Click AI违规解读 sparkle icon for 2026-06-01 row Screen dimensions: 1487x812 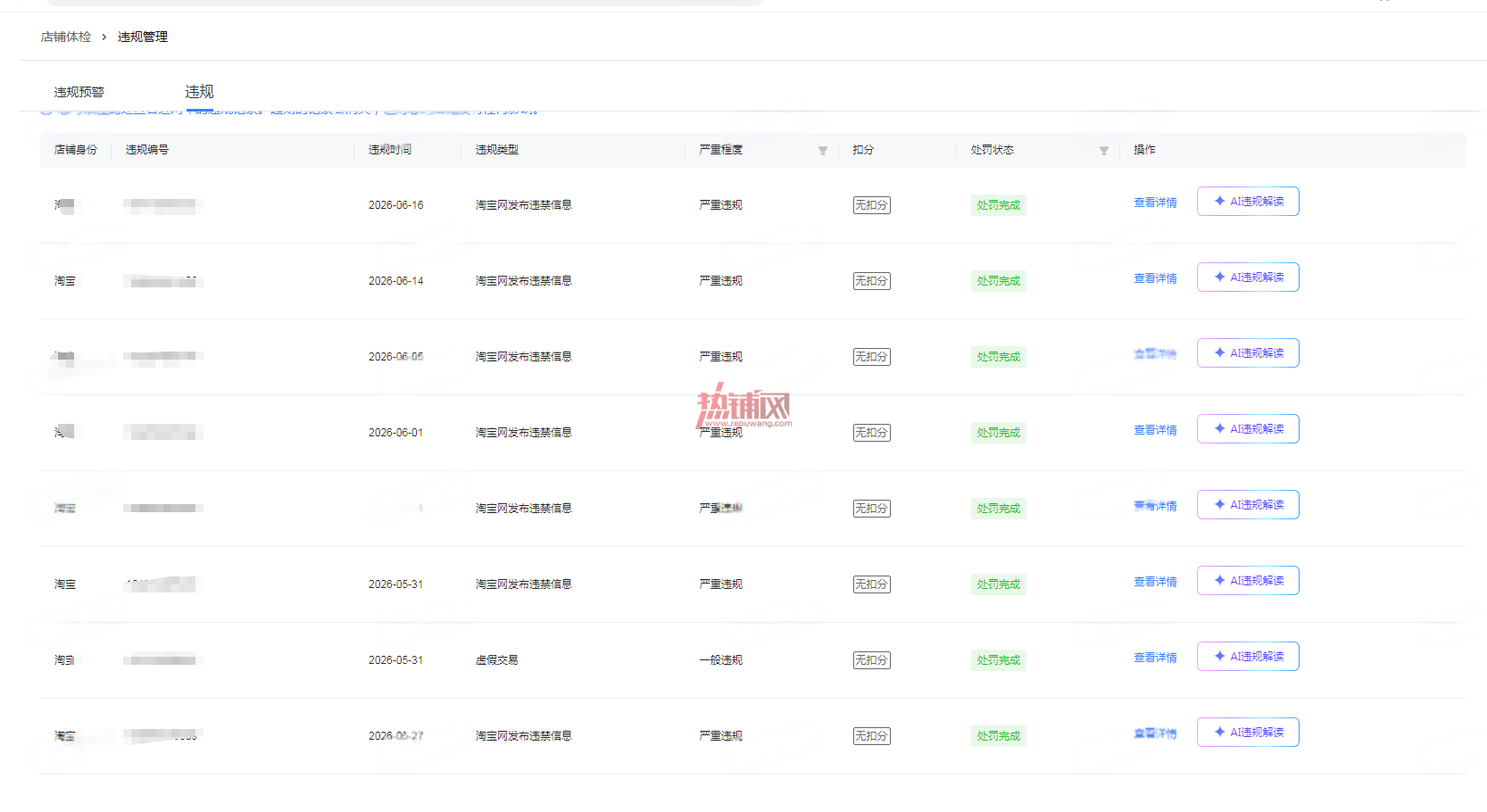click(1220, 429)
